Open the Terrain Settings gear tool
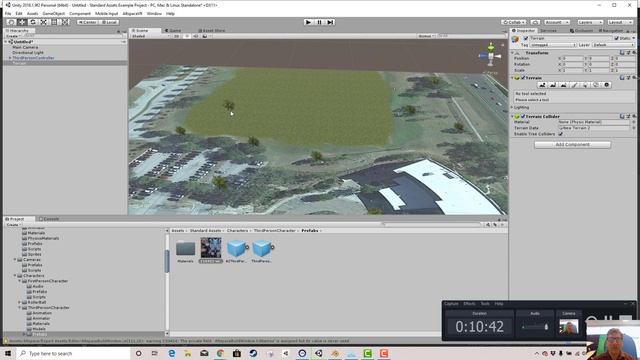The width and height of the screenshot is (640, 360). [x=606, y=85]
